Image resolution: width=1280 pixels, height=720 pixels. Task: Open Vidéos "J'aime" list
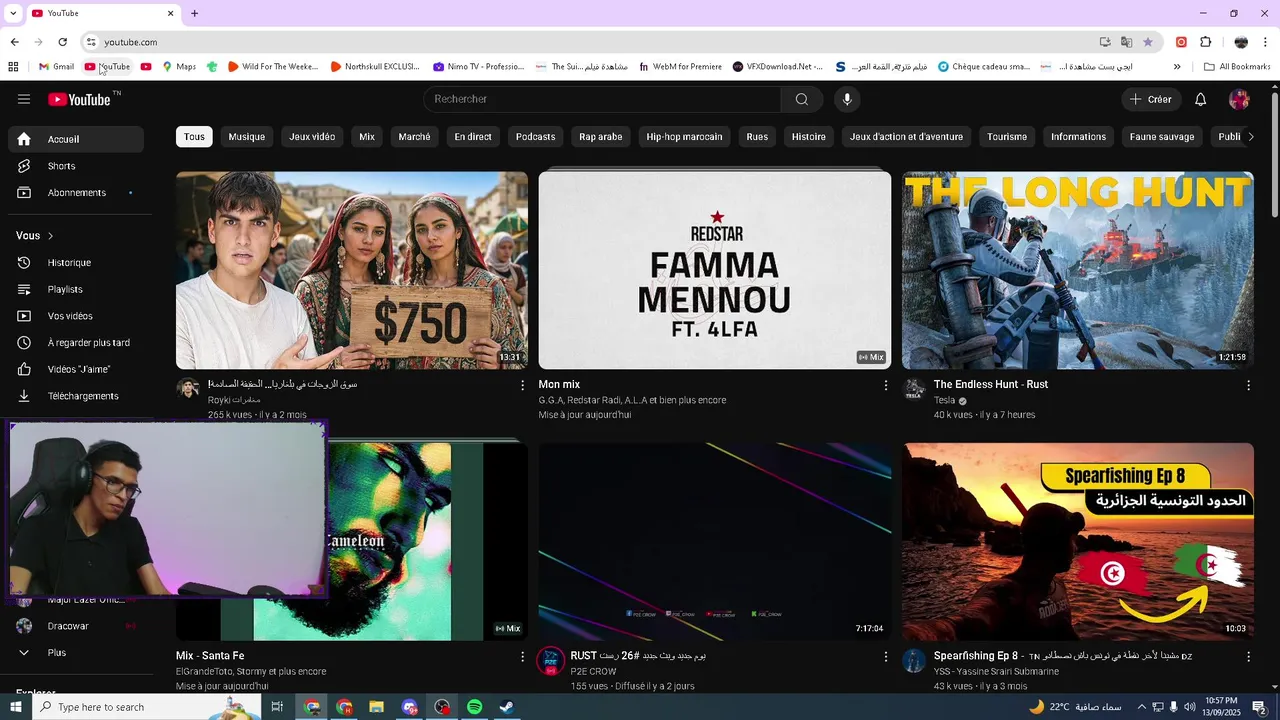[x=76, y=369]
